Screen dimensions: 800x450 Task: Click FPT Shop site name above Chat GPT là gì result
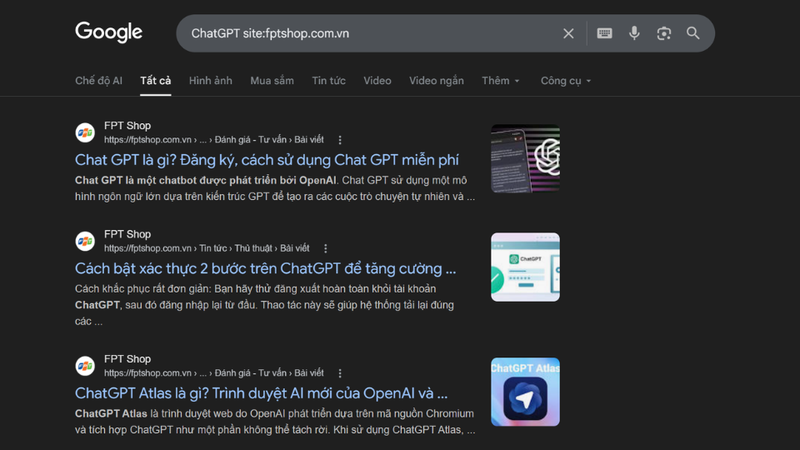(x=127, y=126)
